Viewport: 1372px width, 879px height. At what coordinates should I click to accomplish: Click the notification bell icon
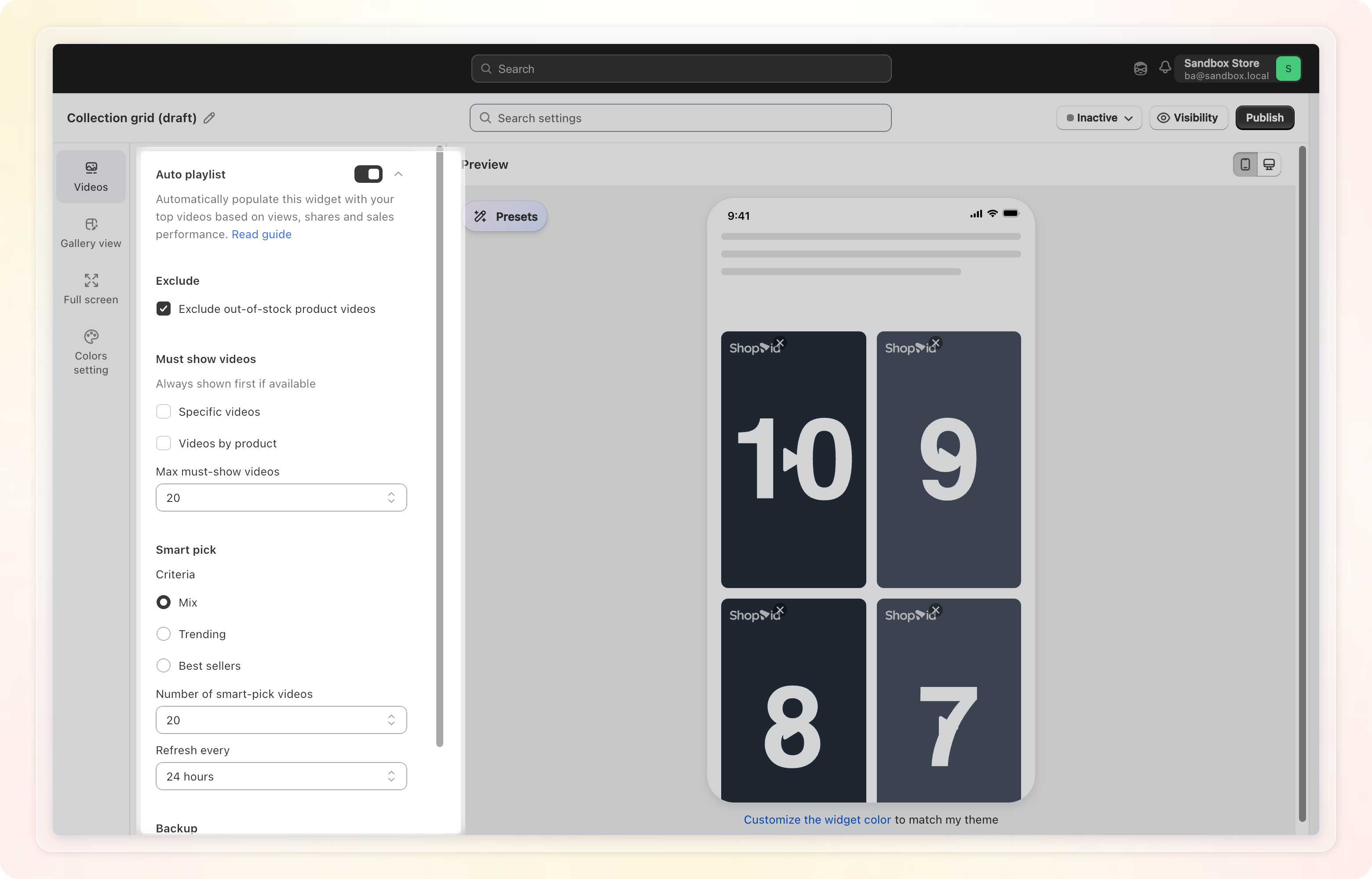1165,69
